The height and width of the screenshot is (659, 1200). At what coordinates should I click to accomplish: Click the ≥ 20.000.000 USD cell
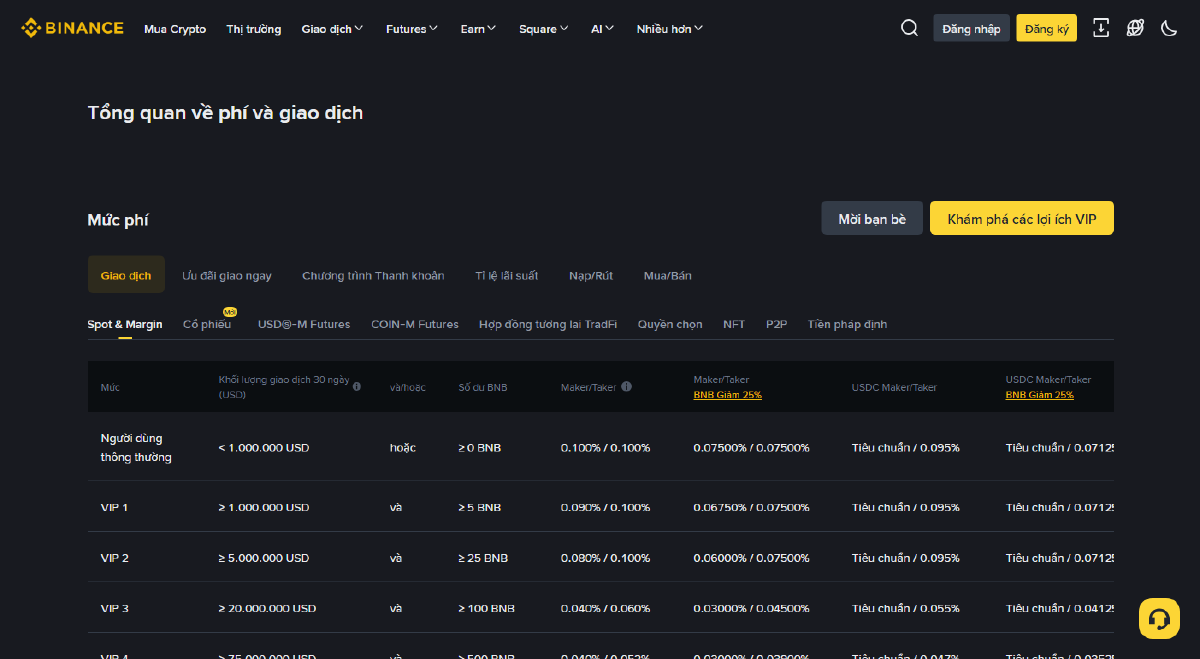(x=267, y=608)
